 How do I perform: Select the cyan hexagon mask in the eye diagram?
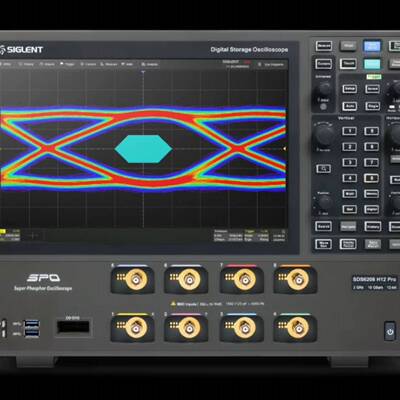coord(143,149)
